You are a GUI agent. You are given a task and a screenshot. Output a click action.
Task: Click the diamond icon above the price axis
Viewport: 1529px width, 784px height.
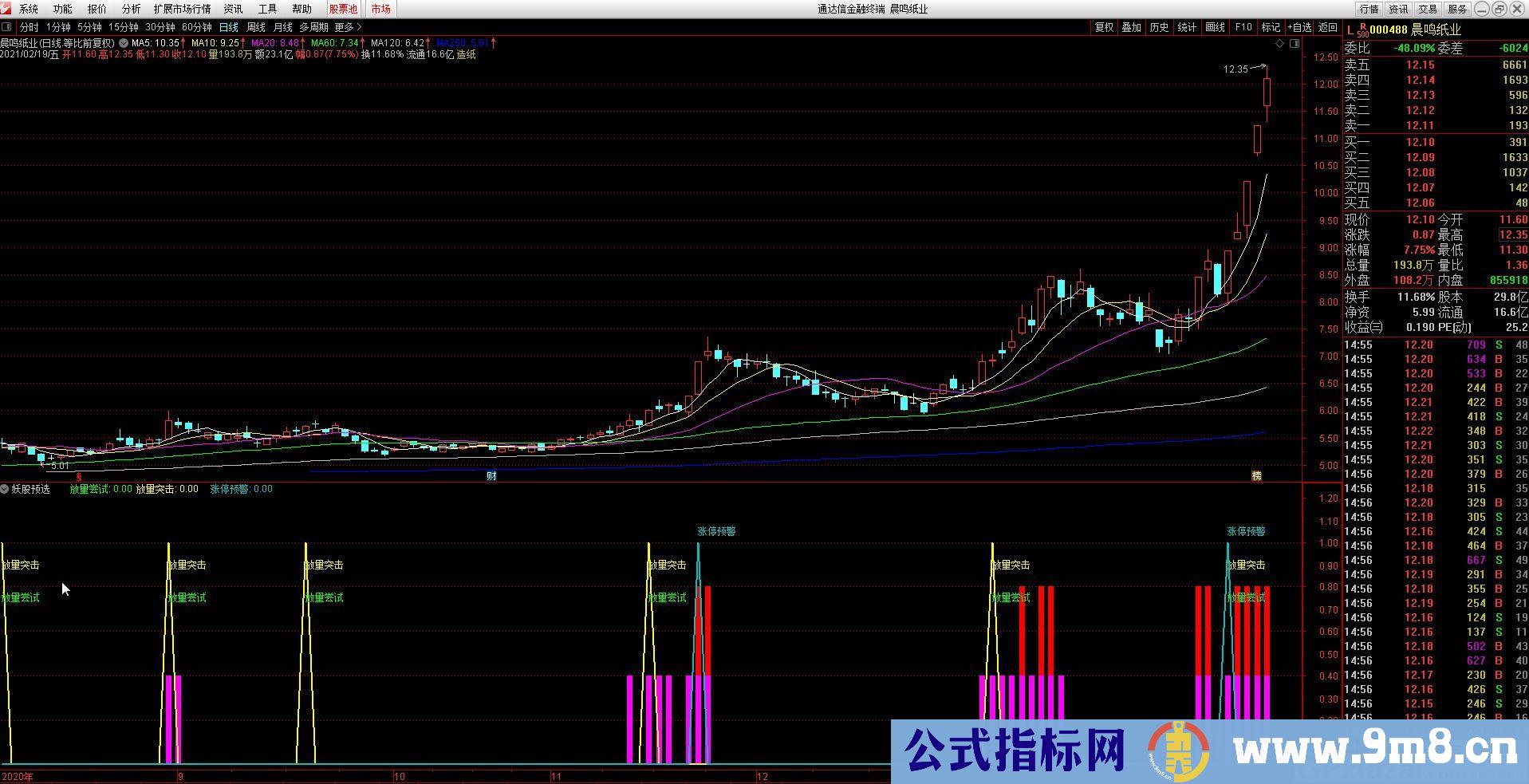pyautogui.click(x=1280, y=44)
